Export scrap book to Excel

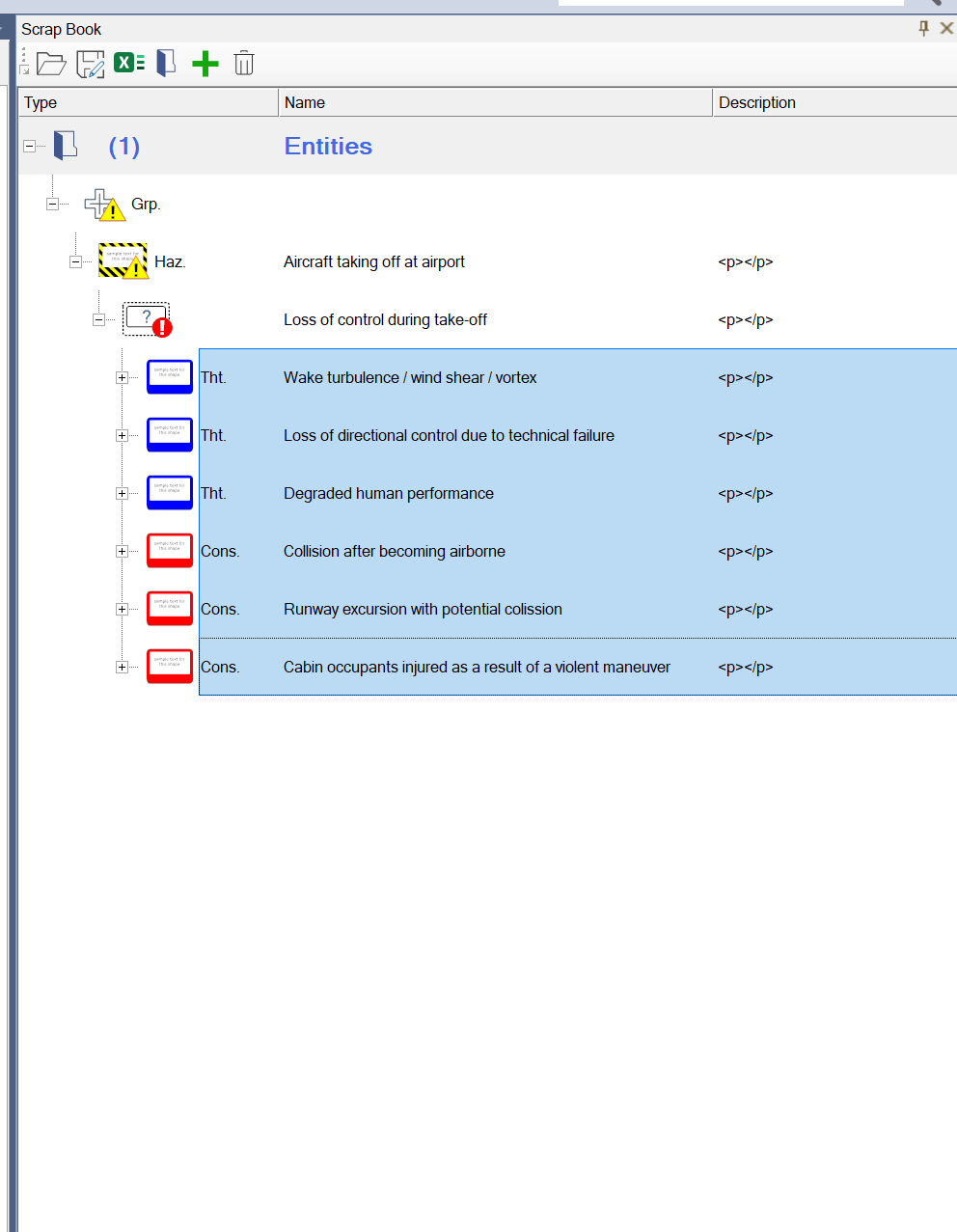coord(129,64)
